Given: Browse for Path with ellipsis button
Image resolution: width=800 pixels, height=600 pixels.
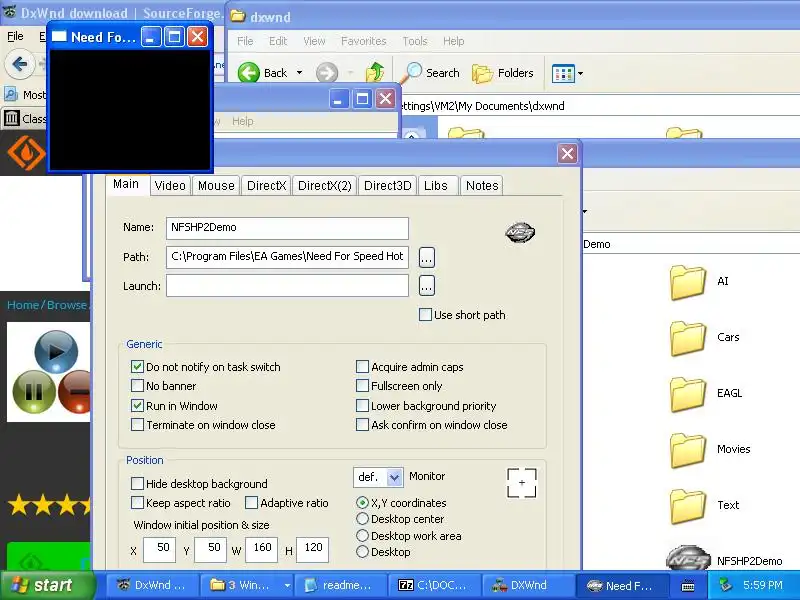Looking at the screenshot, I should click(427, 258).
